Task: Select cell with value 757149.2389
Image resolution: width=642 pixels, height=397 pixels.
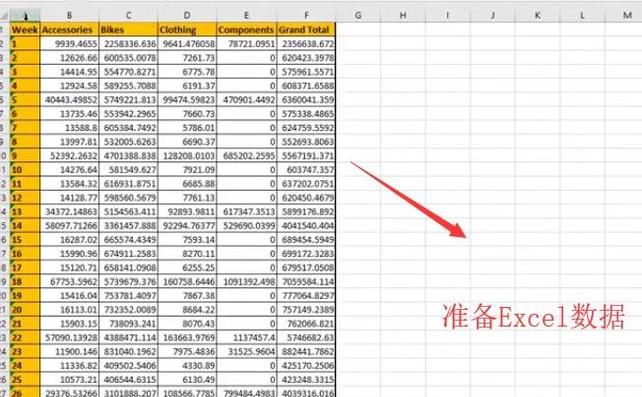Action: tap(306, 309)
